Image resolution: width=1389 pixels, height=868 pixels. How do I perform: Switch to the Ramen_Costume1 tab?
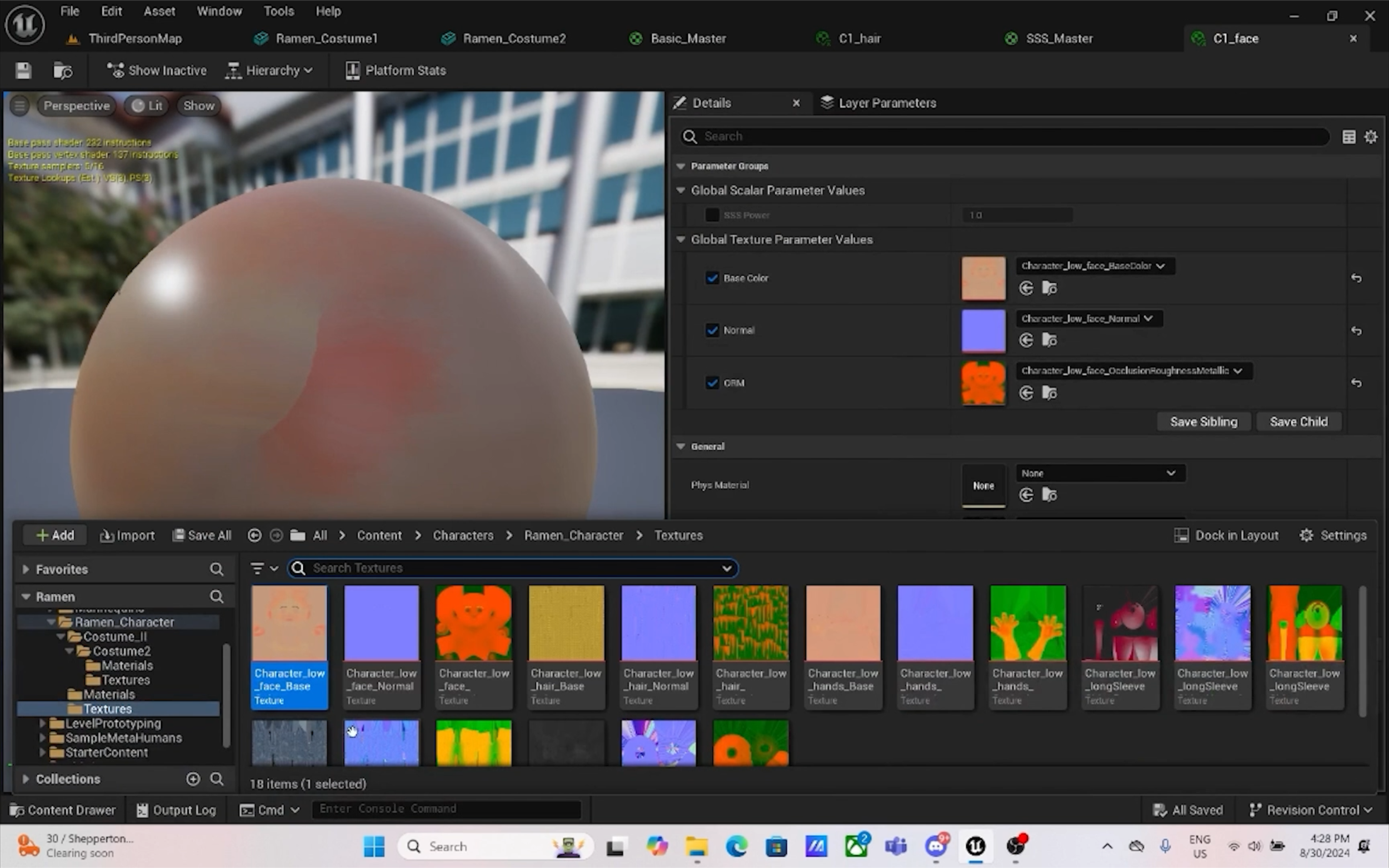(x=326, y=38)
